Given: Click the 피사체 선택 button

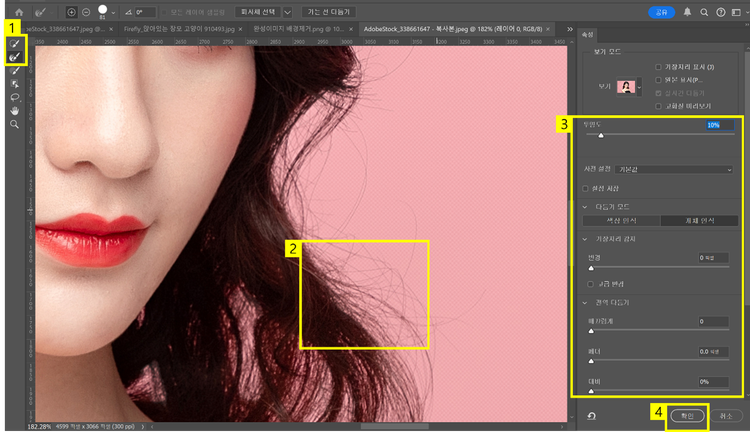Looking at the screenshot, I should [x=258, y=12].
